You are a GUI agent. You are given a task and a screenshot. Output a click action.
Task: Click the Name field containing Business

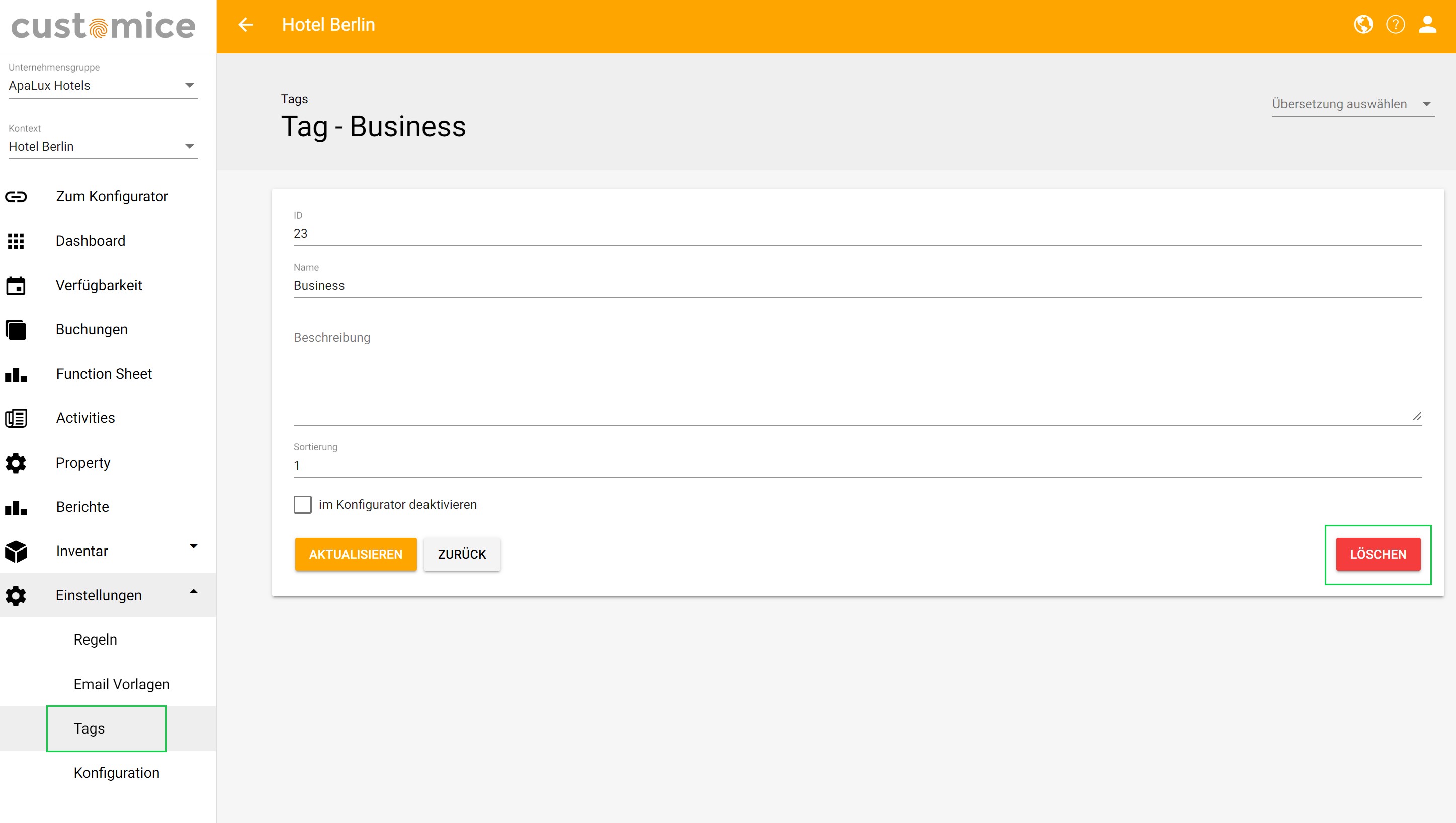click(857, 286)
